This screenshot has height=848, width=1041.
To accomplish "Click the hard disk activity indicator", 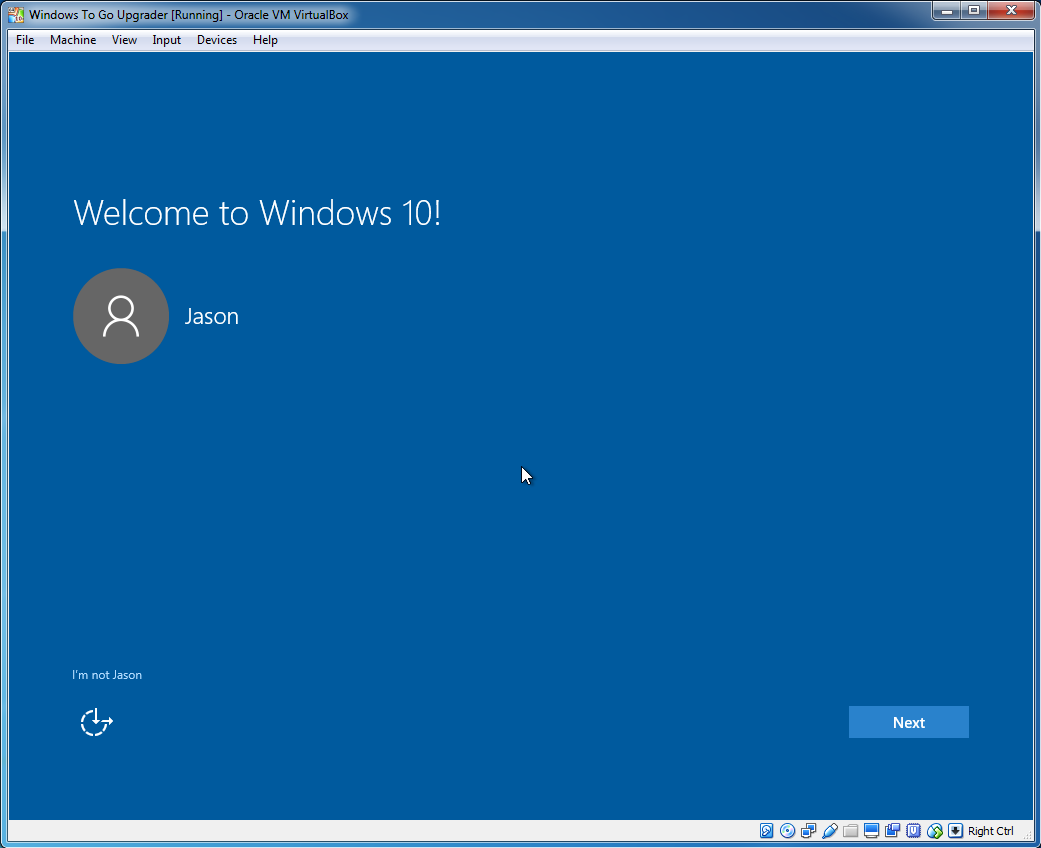I will 766,831.
